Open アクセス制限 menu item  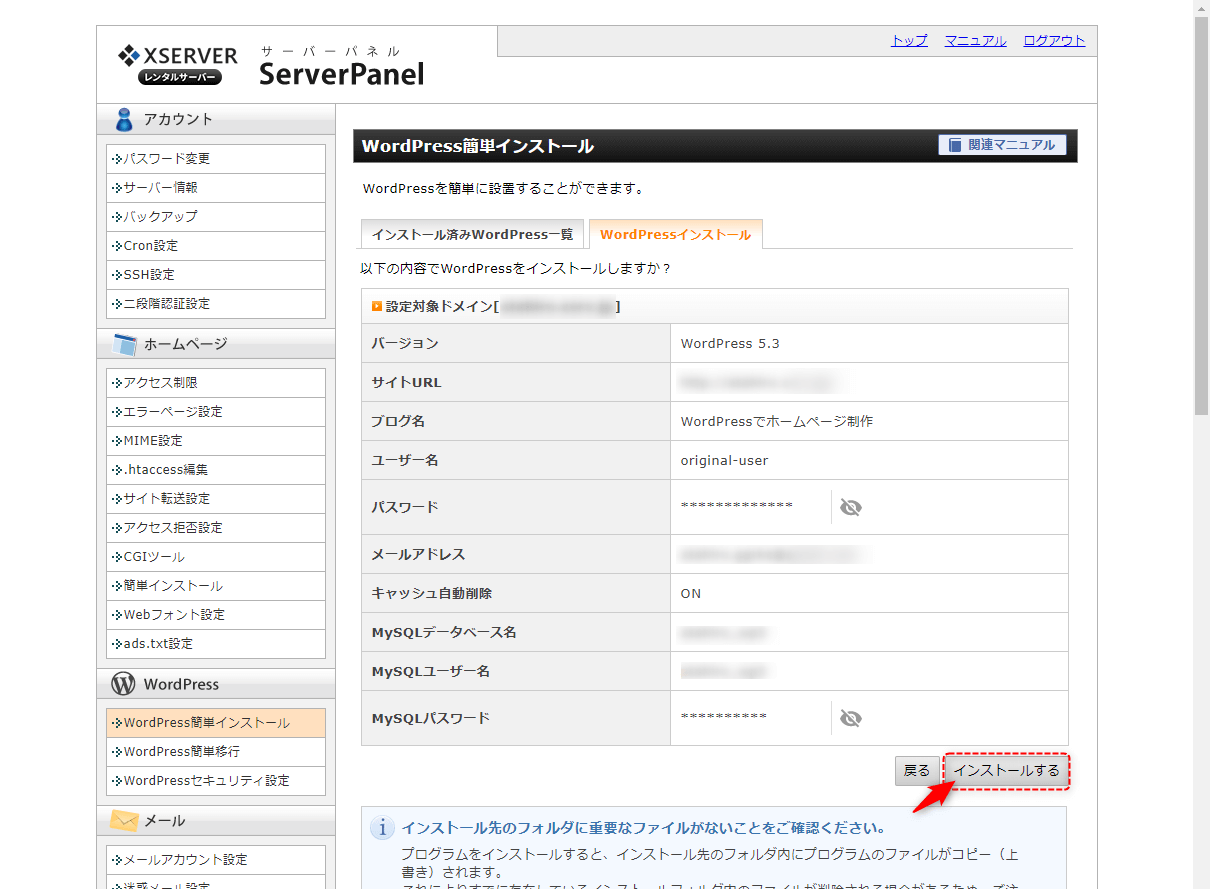[216, 383]
